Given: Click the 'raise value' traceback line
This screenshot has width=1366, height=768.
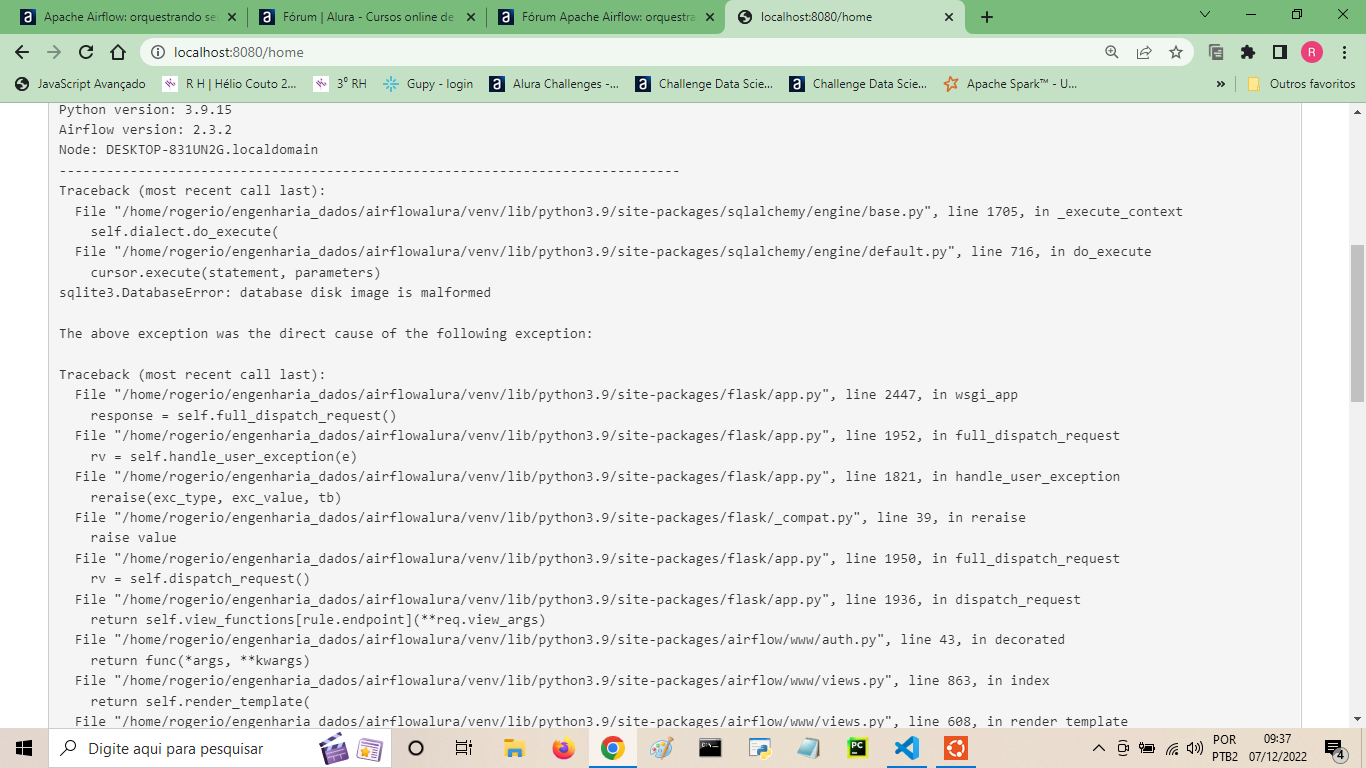Looking at the screenshot, I should (x=133, y=537).
